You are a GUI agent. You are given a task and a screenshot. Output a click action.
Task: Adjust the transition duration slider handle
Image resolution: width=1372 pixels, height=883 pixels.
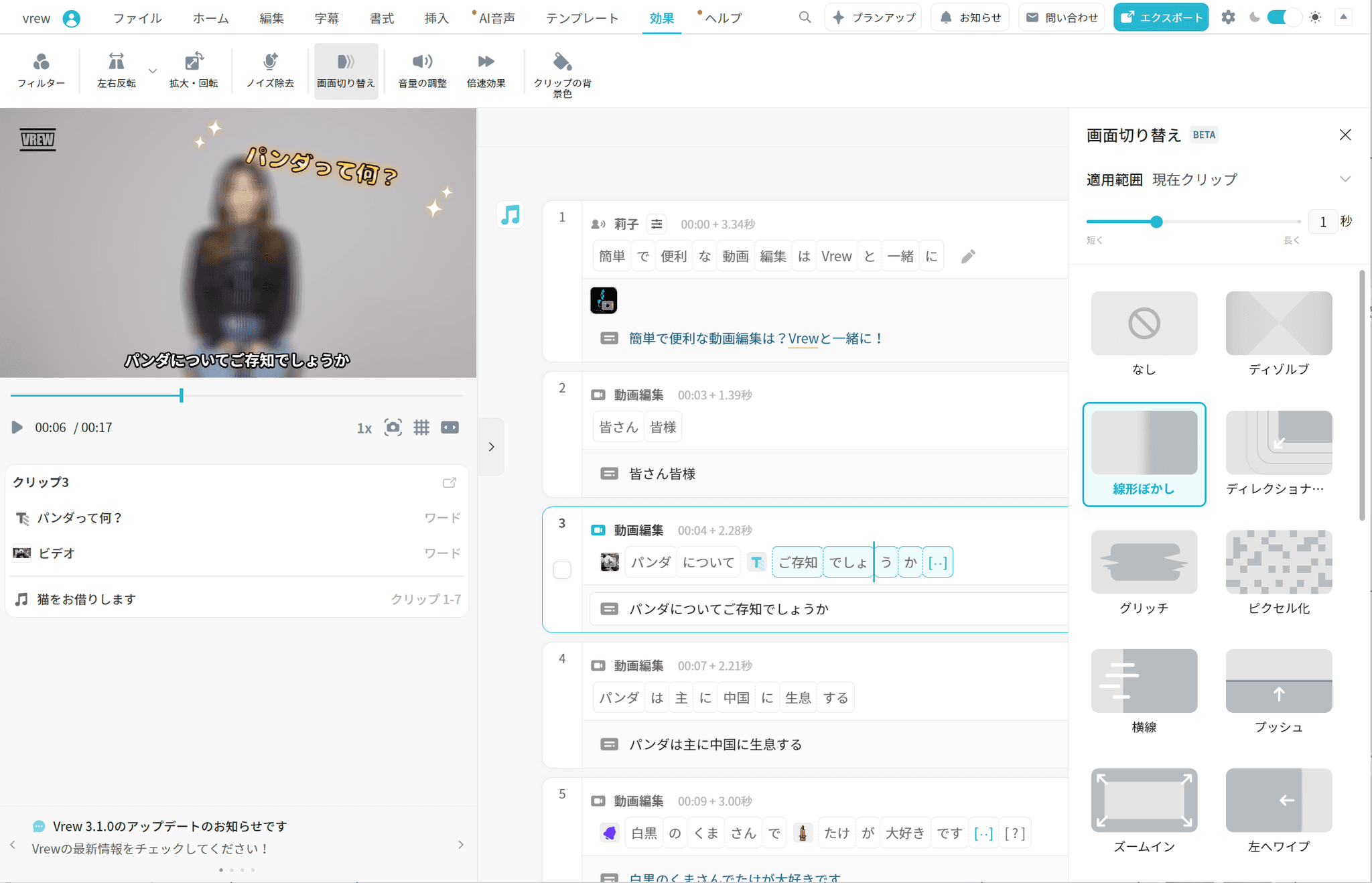1156,222
